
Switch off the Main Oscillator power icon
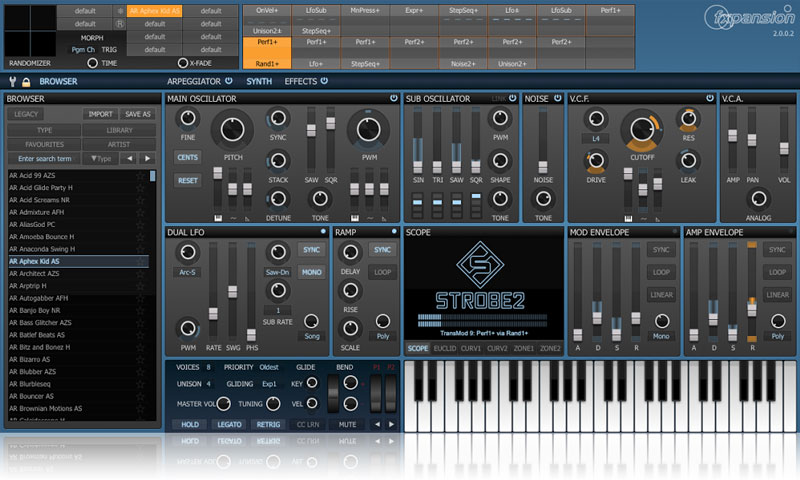pos(394,99)
